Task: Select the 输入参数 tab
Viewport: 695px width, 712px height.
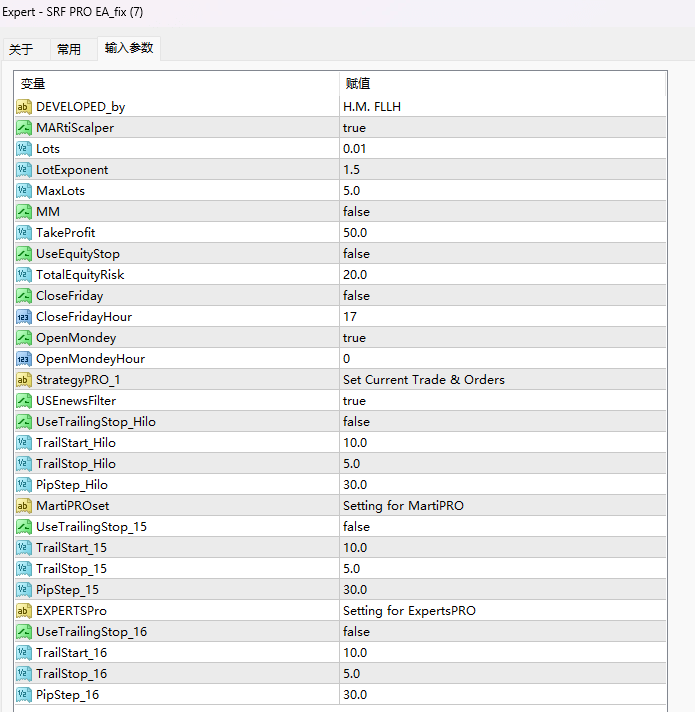Action: 129,48
